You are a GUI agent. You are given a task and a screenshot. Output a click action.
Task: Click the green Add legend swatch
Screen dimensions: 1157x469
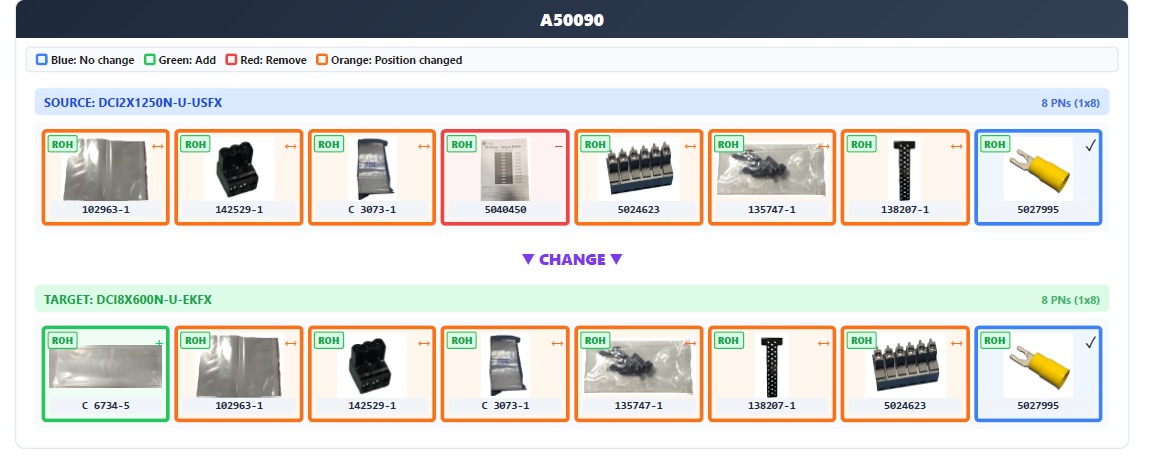tap(149, 60)
